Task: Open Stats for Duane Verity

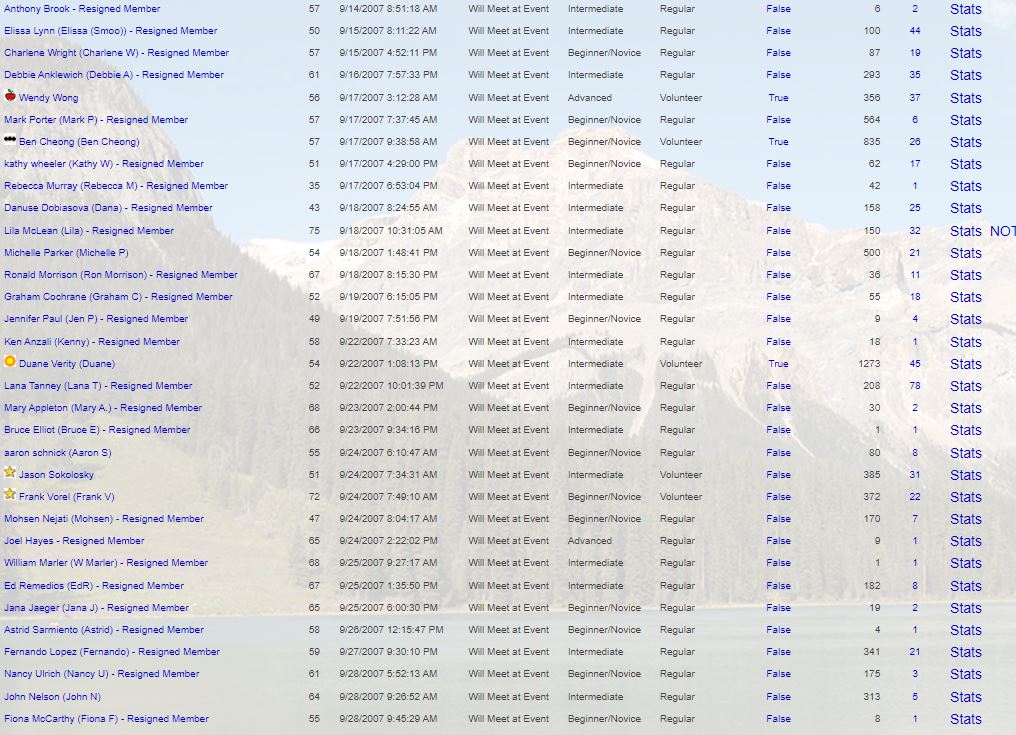Action: coord(965,364)
